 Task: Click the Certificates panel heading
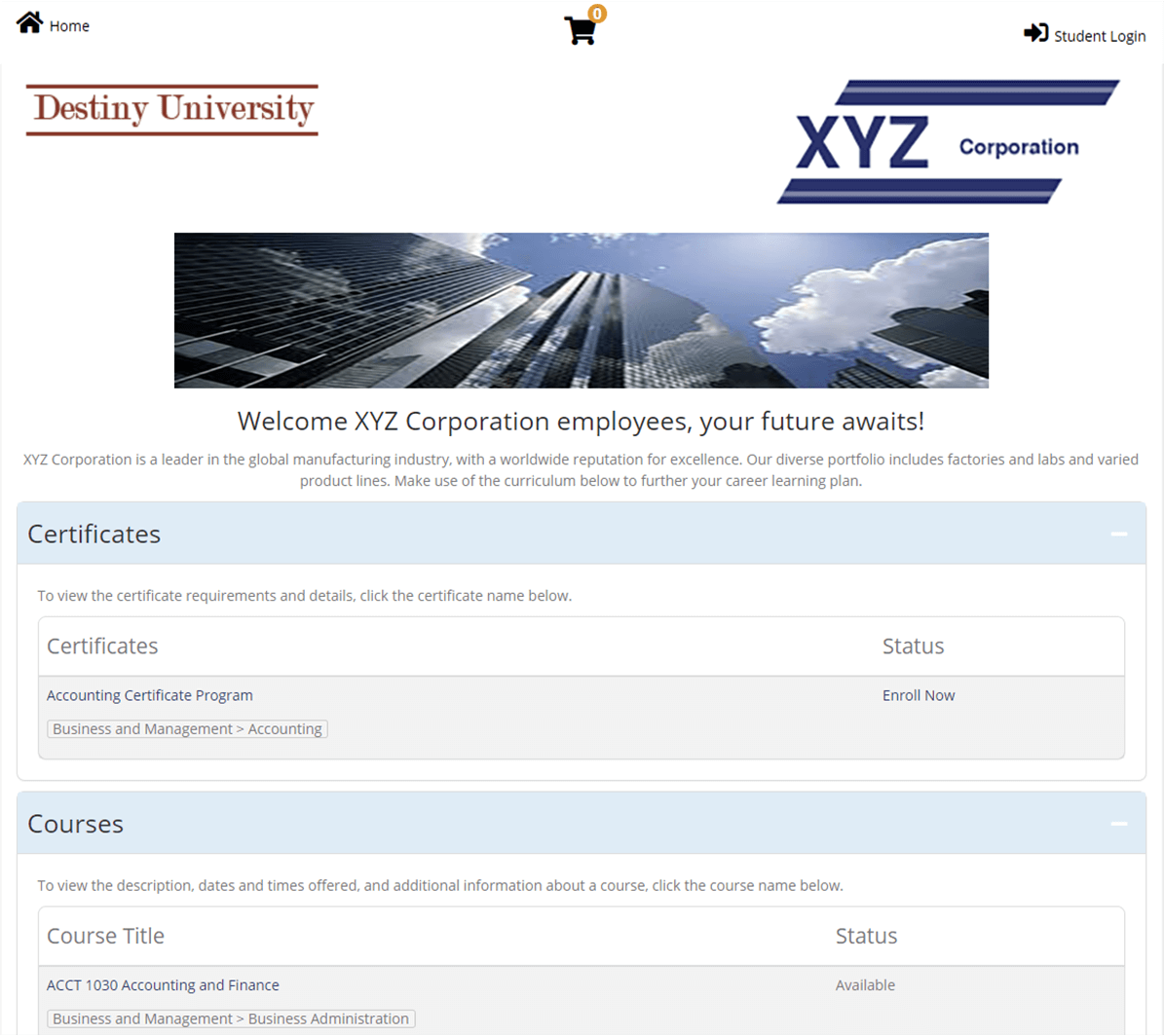coord(94,534)
